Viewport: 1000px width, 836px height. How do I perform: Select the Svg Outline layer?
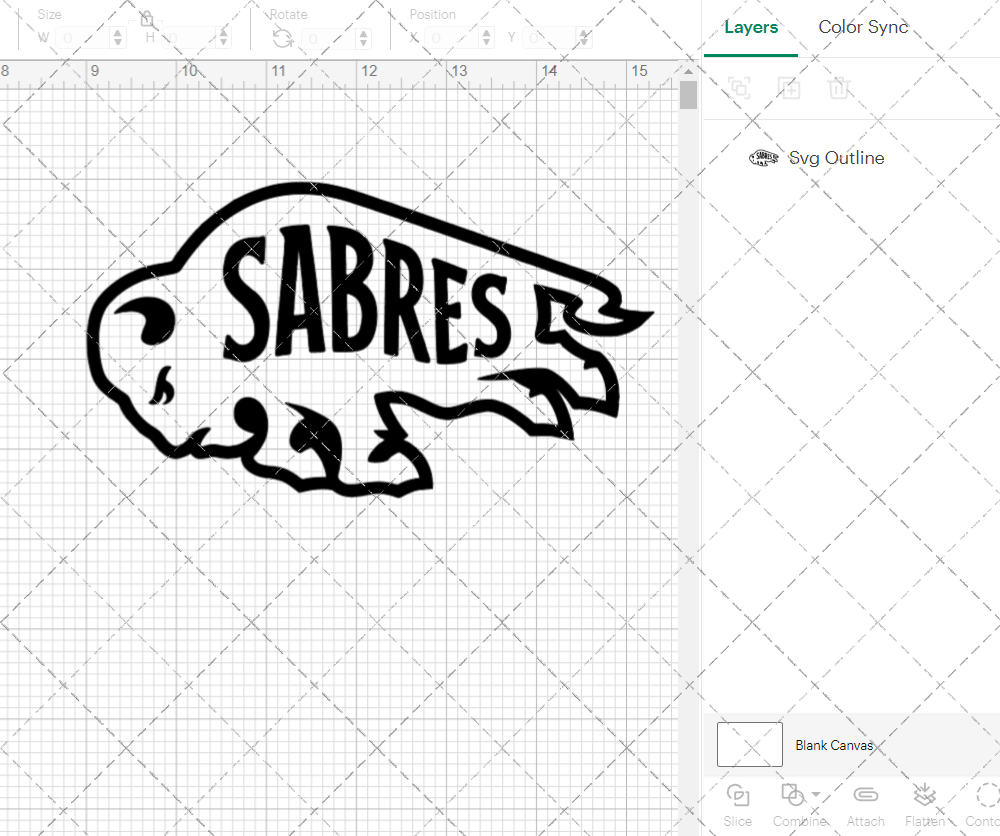click(x=851, y=158)
